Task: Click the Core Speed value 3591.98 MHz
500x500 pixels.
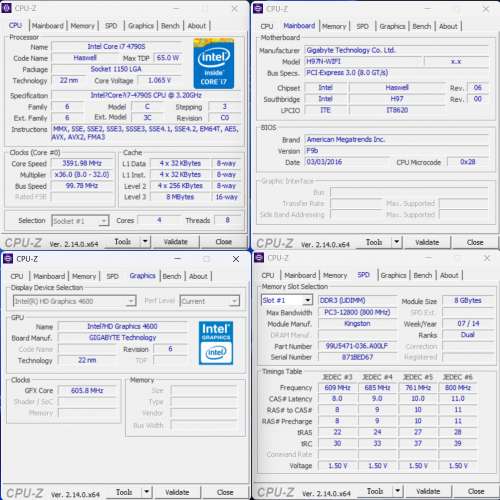Action: click(82, 163)
